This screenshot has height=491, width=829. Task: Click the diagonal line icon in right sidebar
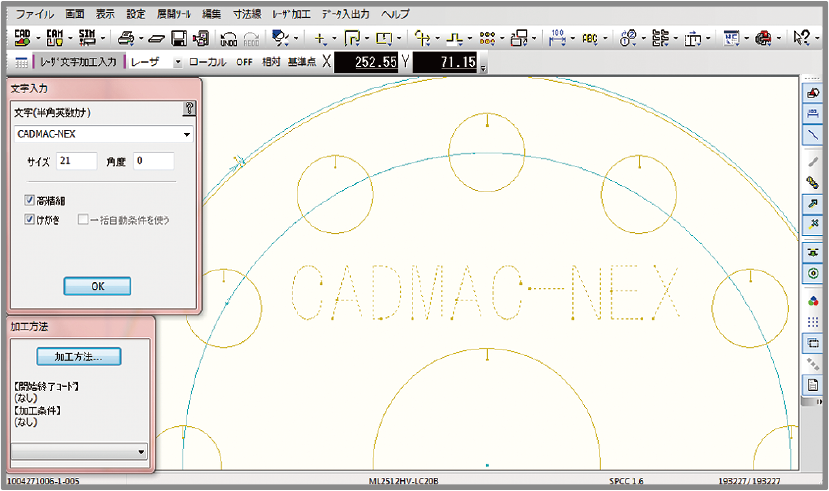(x=813, y=134)
